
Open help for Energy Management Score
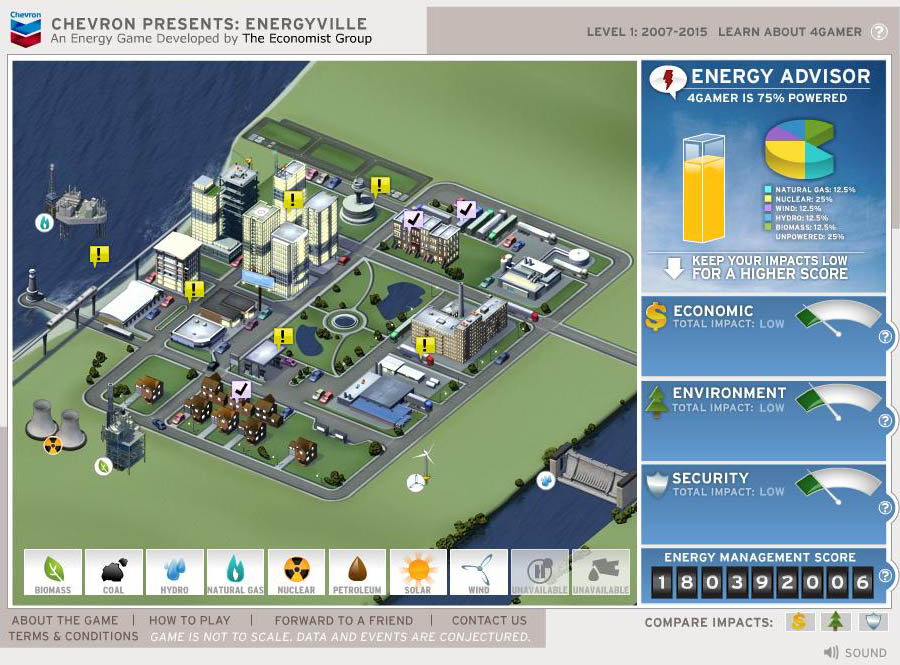[885, 575]
